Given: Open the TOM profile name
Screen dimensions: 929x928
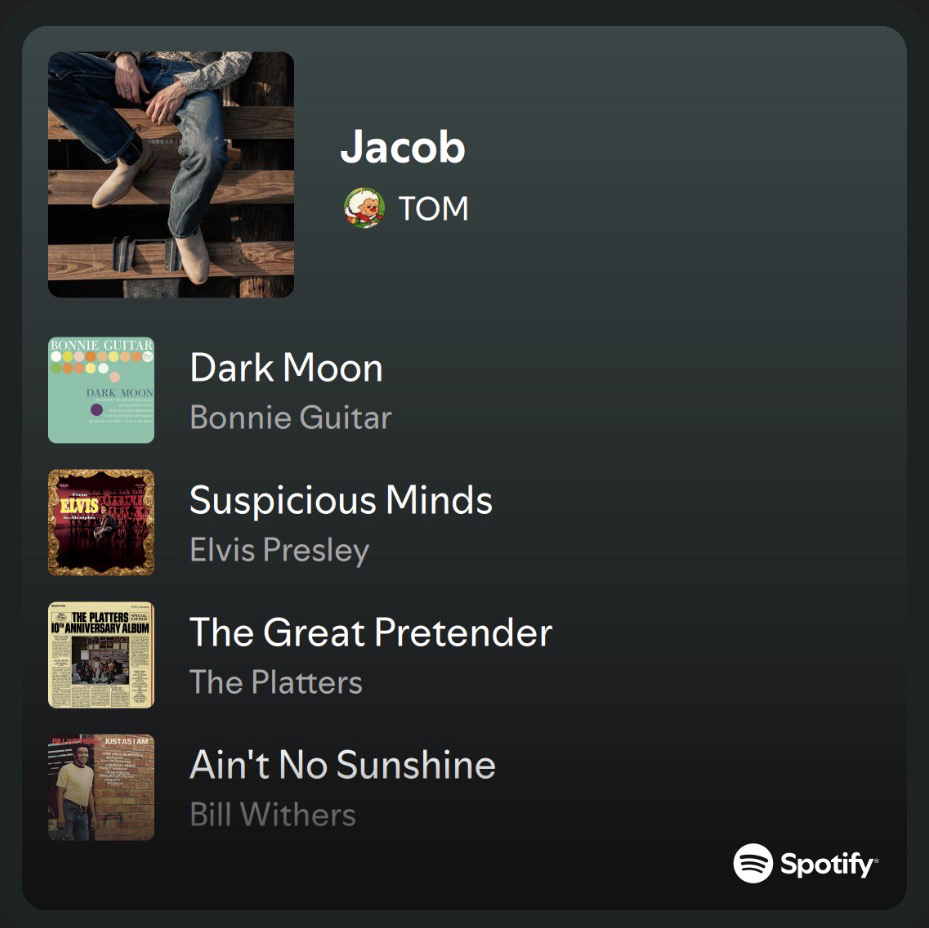Looking at the screenshot, I should (434, 209).
